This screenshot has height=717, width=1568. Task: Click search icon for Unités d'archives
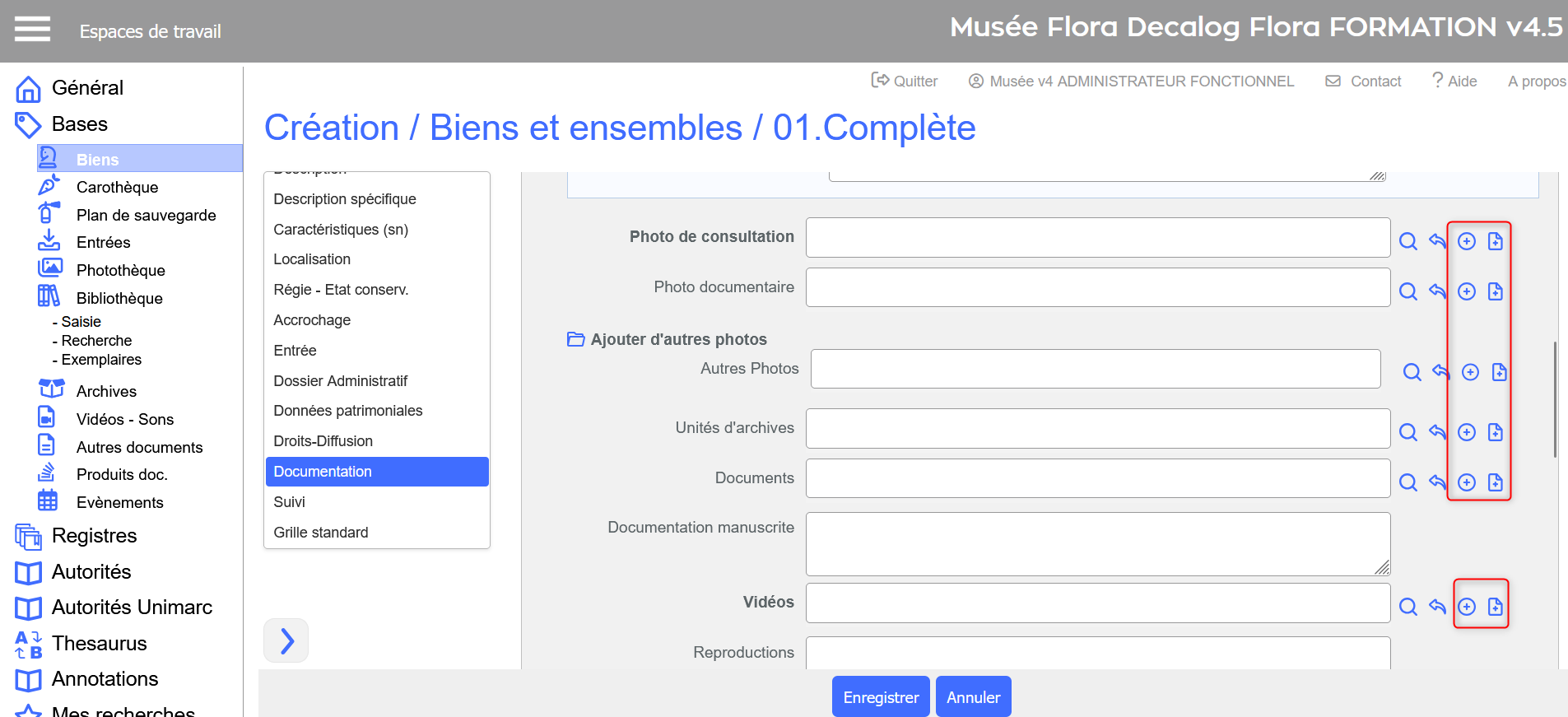[x=1408, y=432]
